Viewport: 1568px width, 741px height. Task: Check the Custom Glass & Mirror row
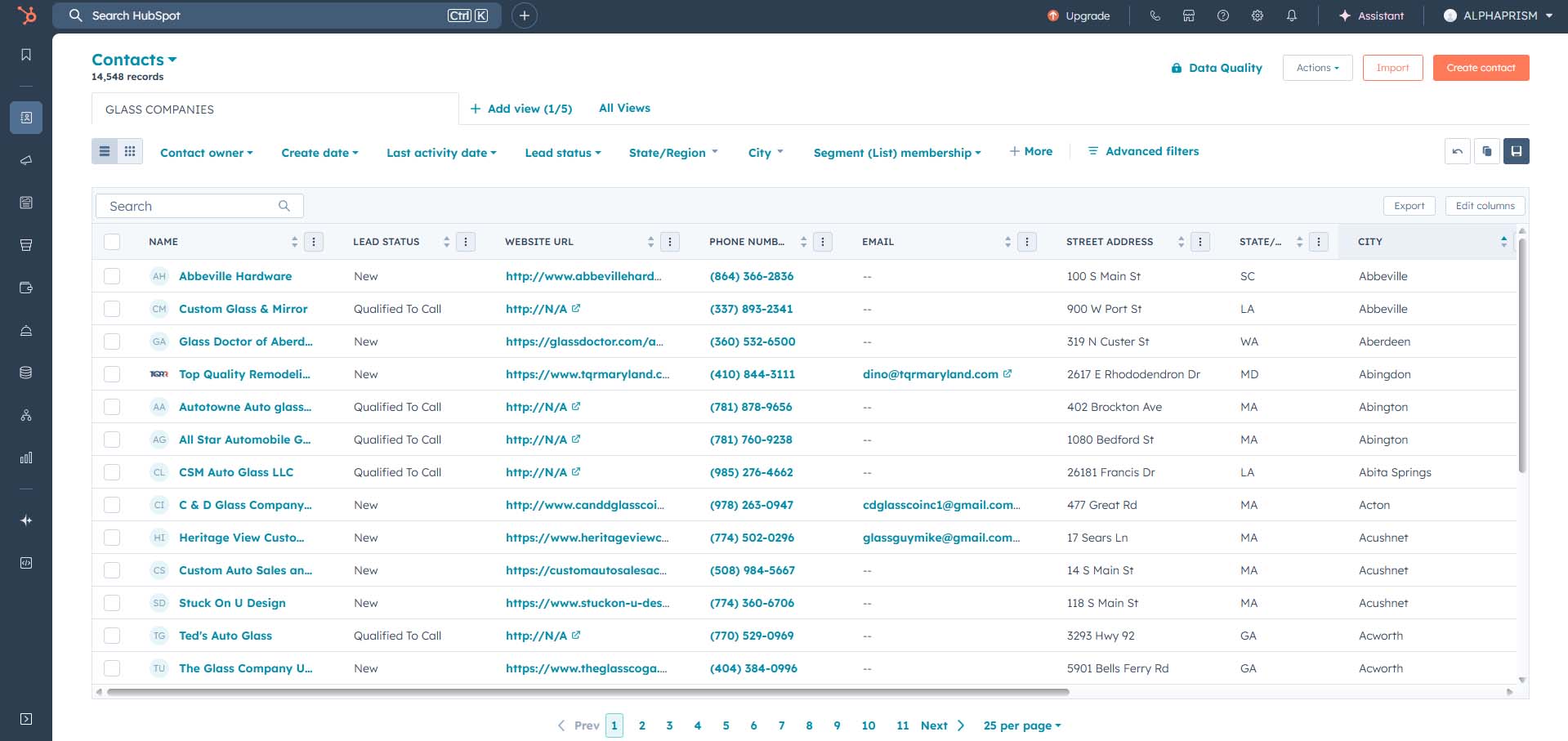[112, 309]
